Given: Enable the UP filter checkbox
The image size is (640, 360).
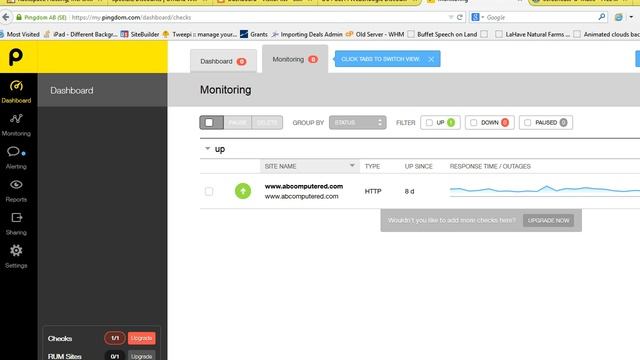Looking at the screenshot, I should tap(429, 122).
